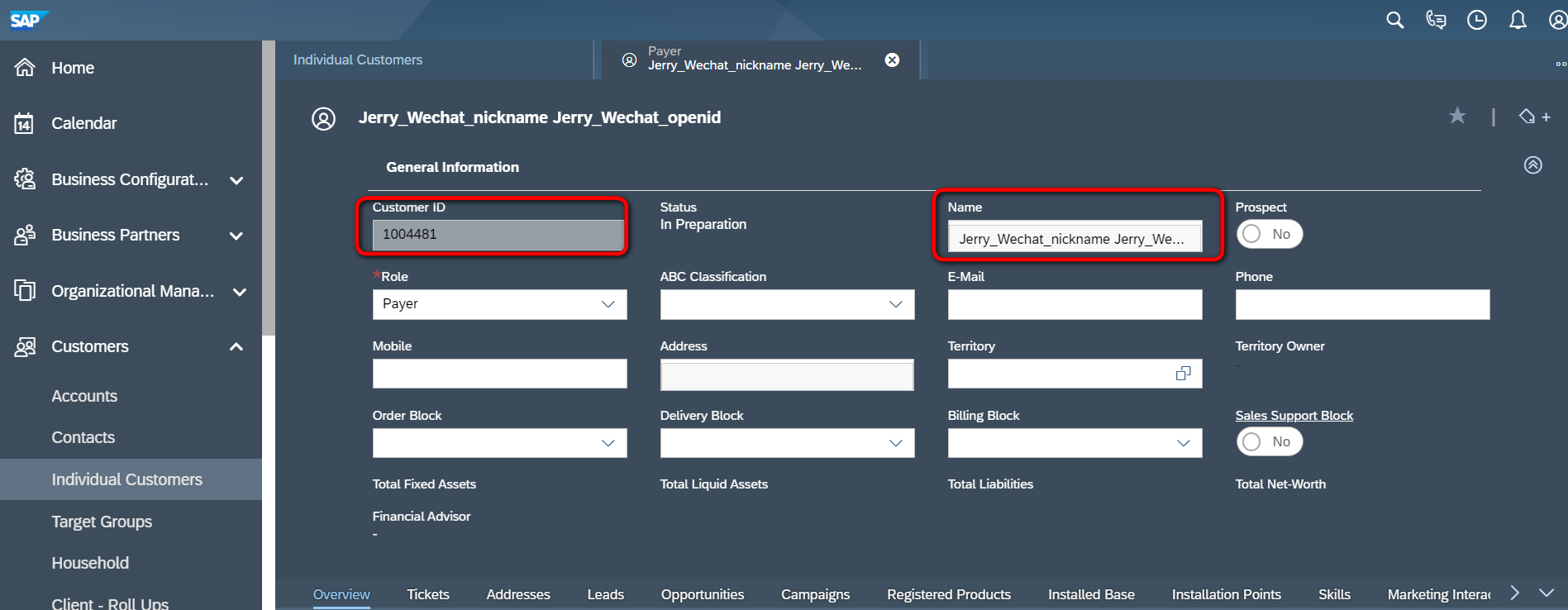Open the chat feed icon in the header
Viewport: 1568px width, 610px height.
(x=1437, y=20)
